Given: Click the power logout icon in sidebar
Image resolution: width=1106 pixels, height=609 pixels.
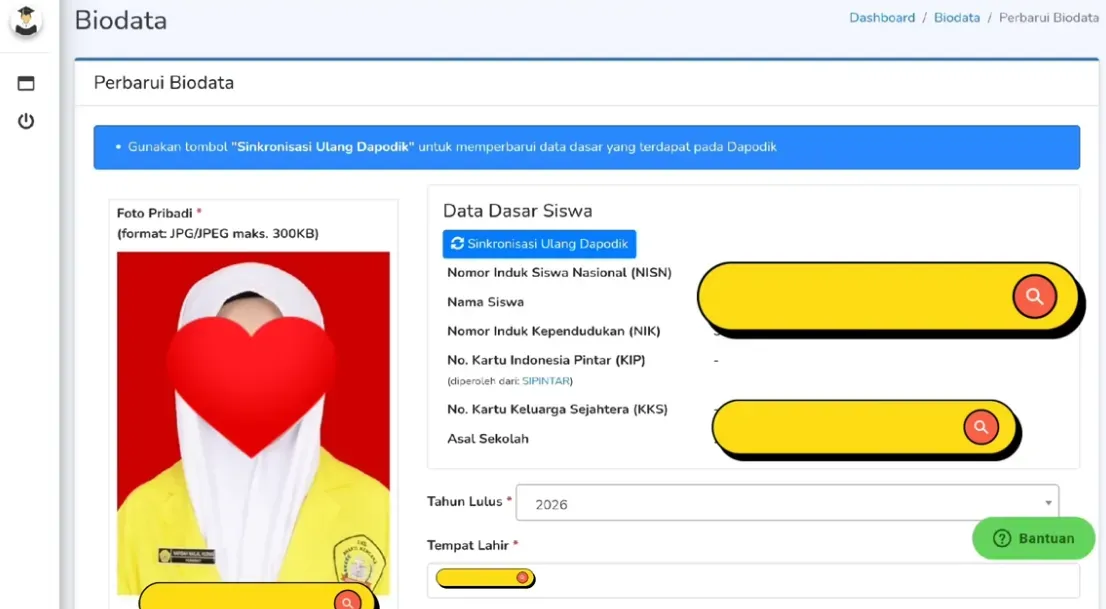Looking at the screenshot, I should 26,121.
